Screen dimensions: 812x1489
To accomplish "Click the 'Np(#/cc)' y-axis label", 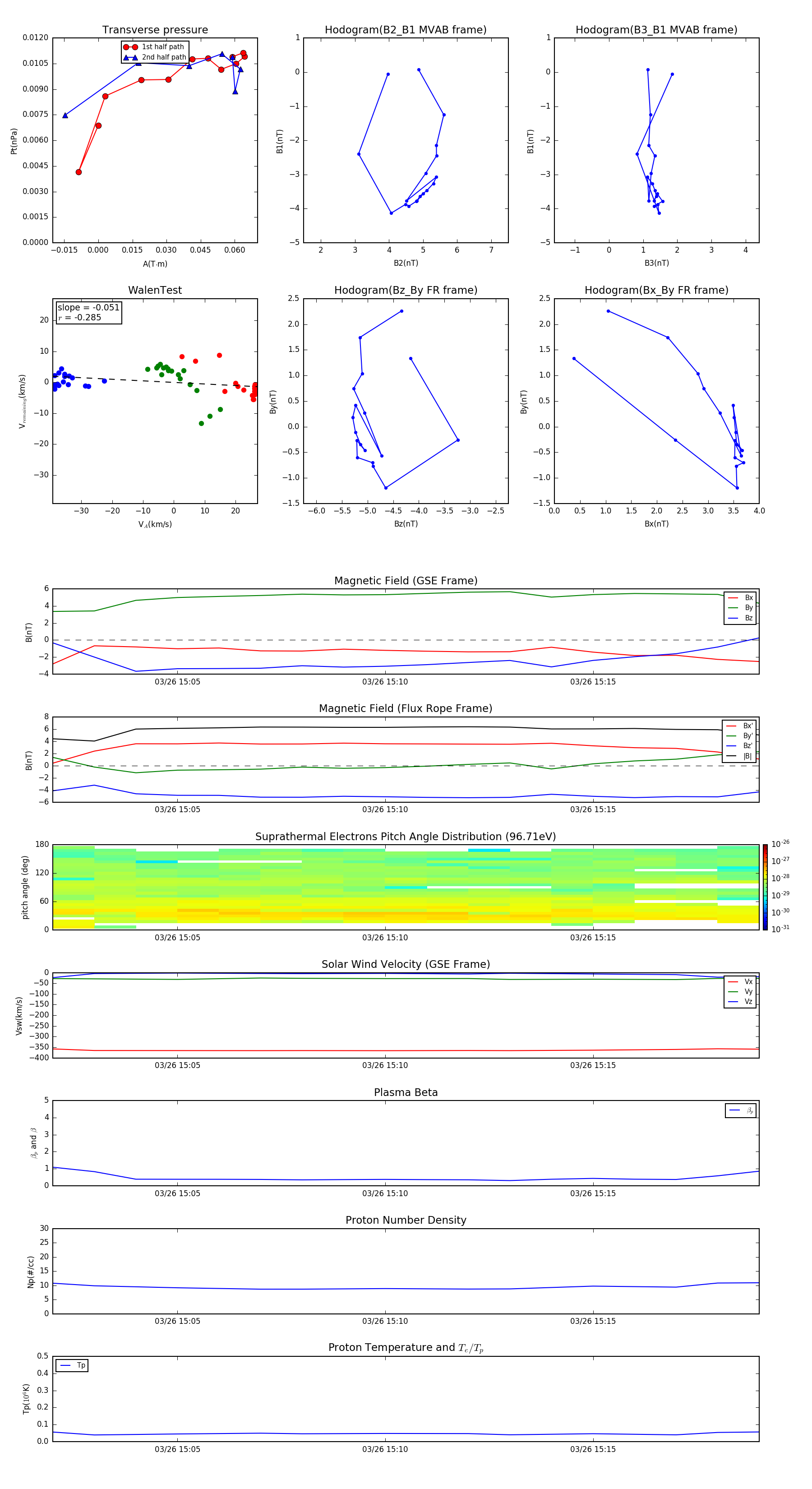I will click(x=31, y=1272).
